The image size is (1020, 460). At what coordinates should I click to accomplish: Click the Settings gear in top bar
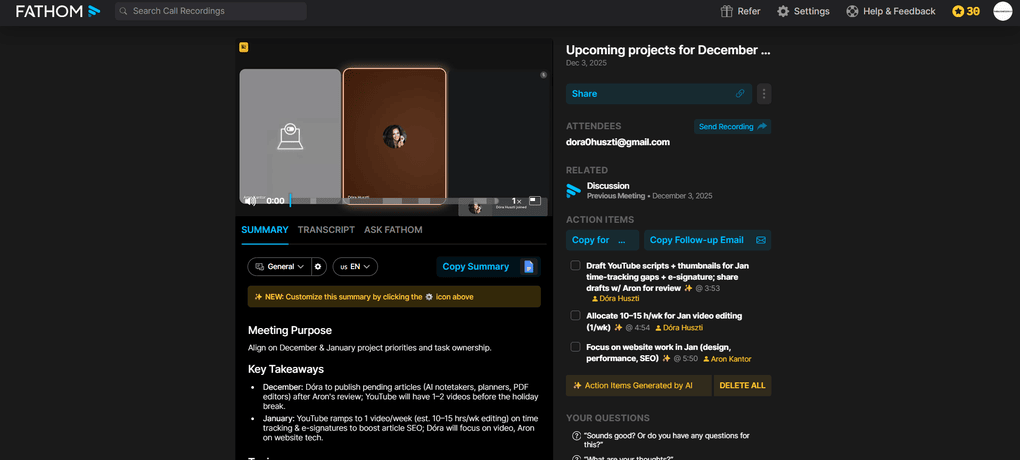click(783, 11)
